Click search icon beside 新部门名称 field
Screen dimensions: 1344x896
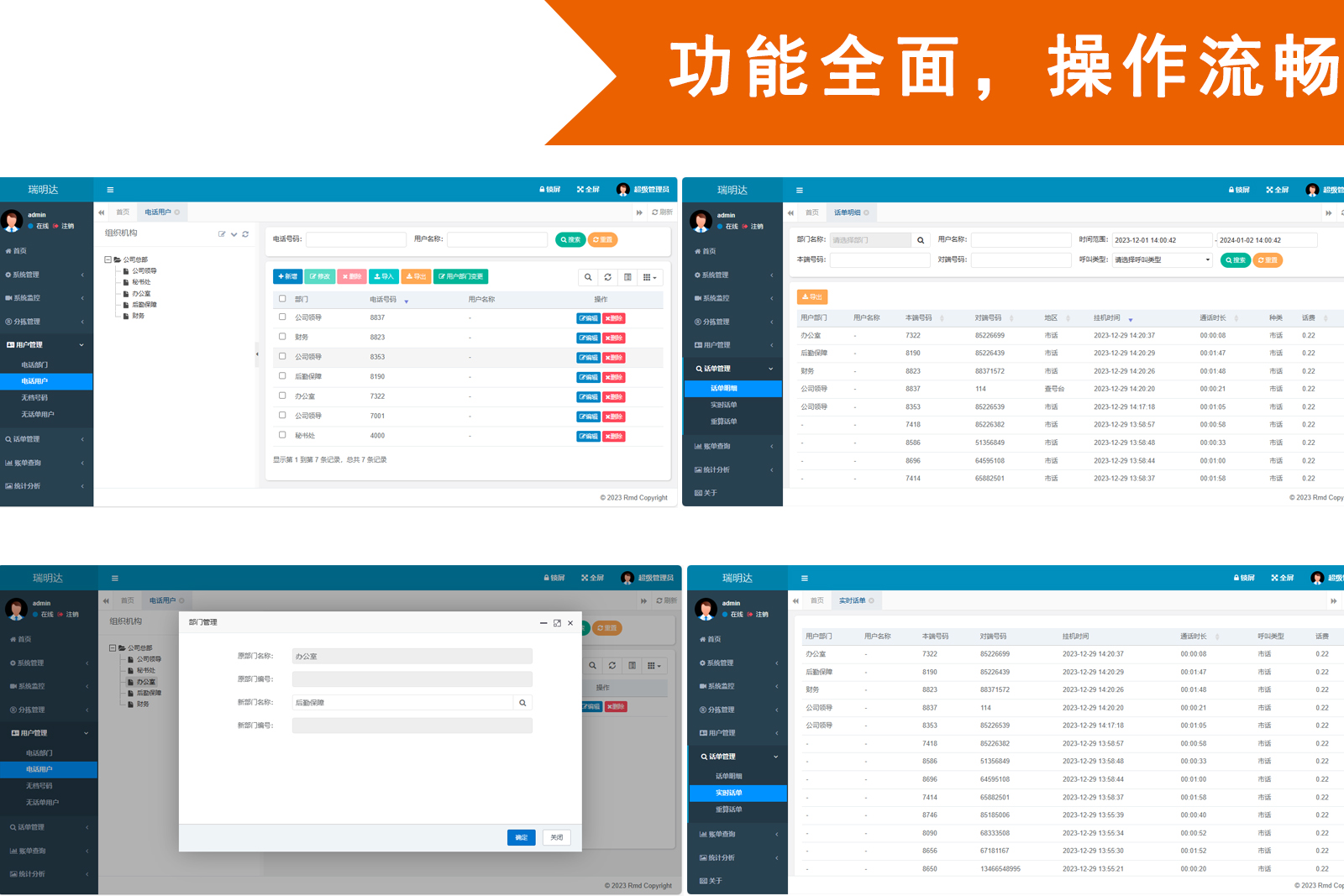pos(522,703)
